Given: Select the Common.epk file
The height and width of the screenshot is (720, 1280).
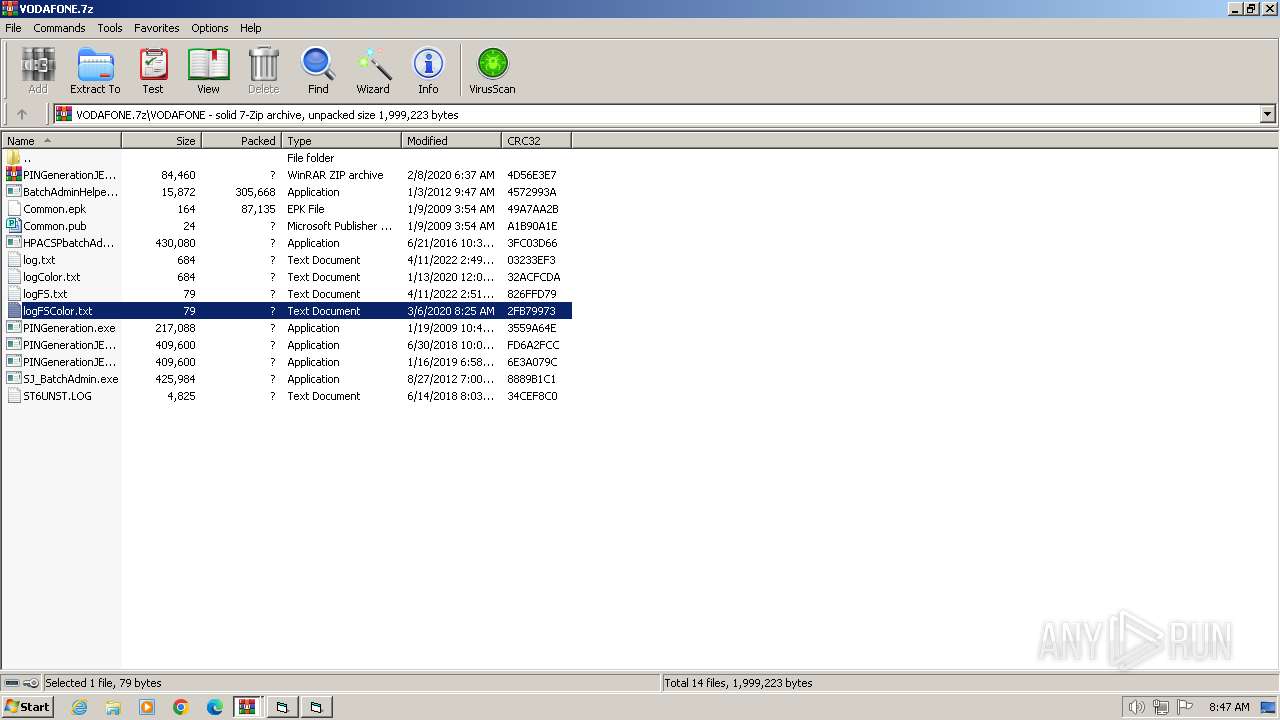Looking at the screenshot, I should tap(287, 209).
